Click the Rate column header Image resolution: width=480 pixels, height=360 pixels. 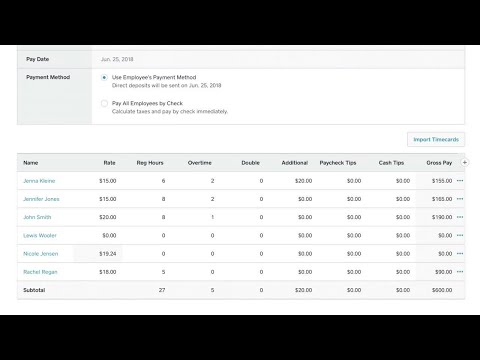(109, 163)
